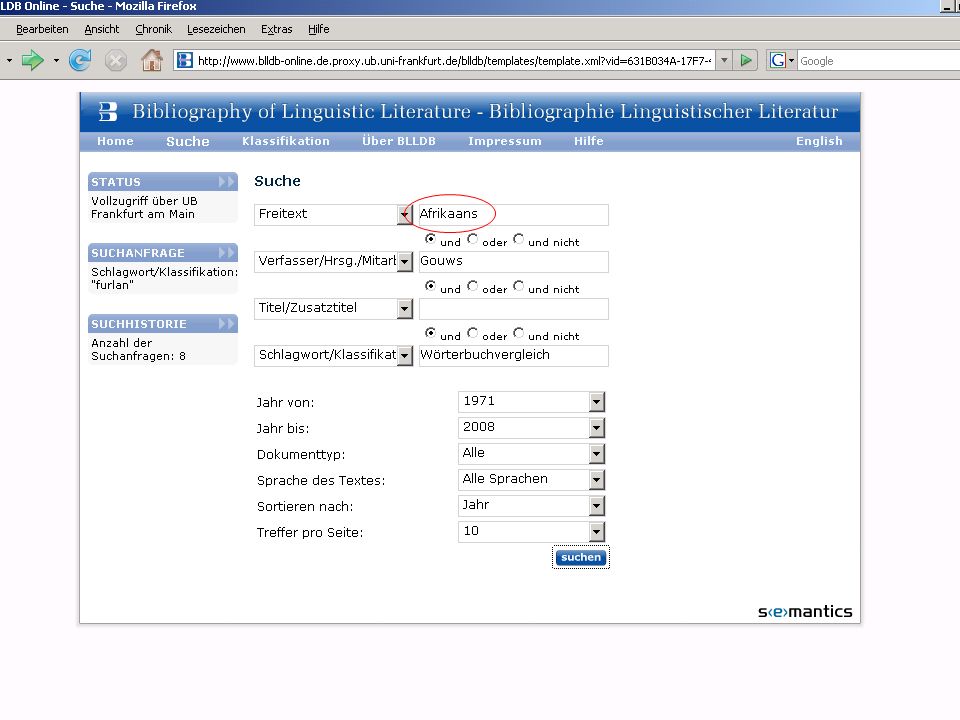The width and height of the screenshot is (960, 720).
Task: Expand STATUS panel arrows icon
Action: [x=227, y=182]
